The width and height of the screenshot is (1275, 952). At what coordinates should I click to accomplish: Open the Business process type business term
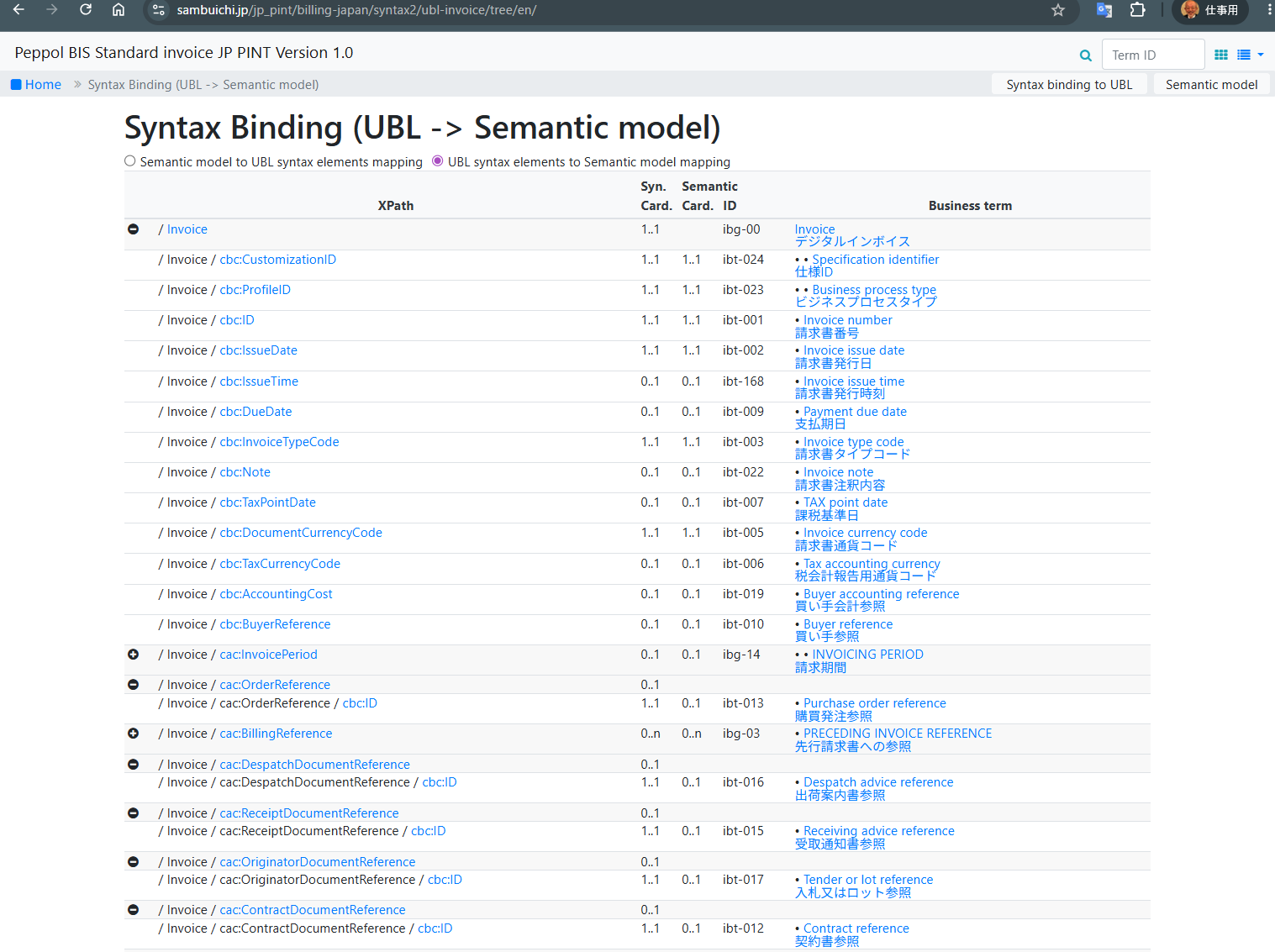(x=874, y=290)
